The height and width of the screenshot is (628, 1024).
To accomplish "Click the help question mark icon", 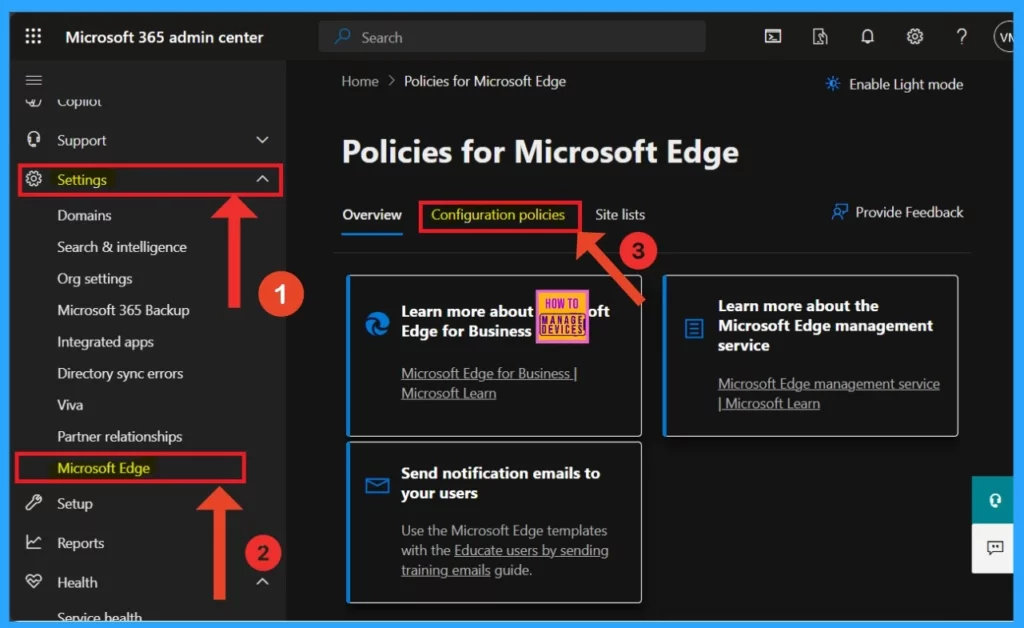I will coord(961,37).
